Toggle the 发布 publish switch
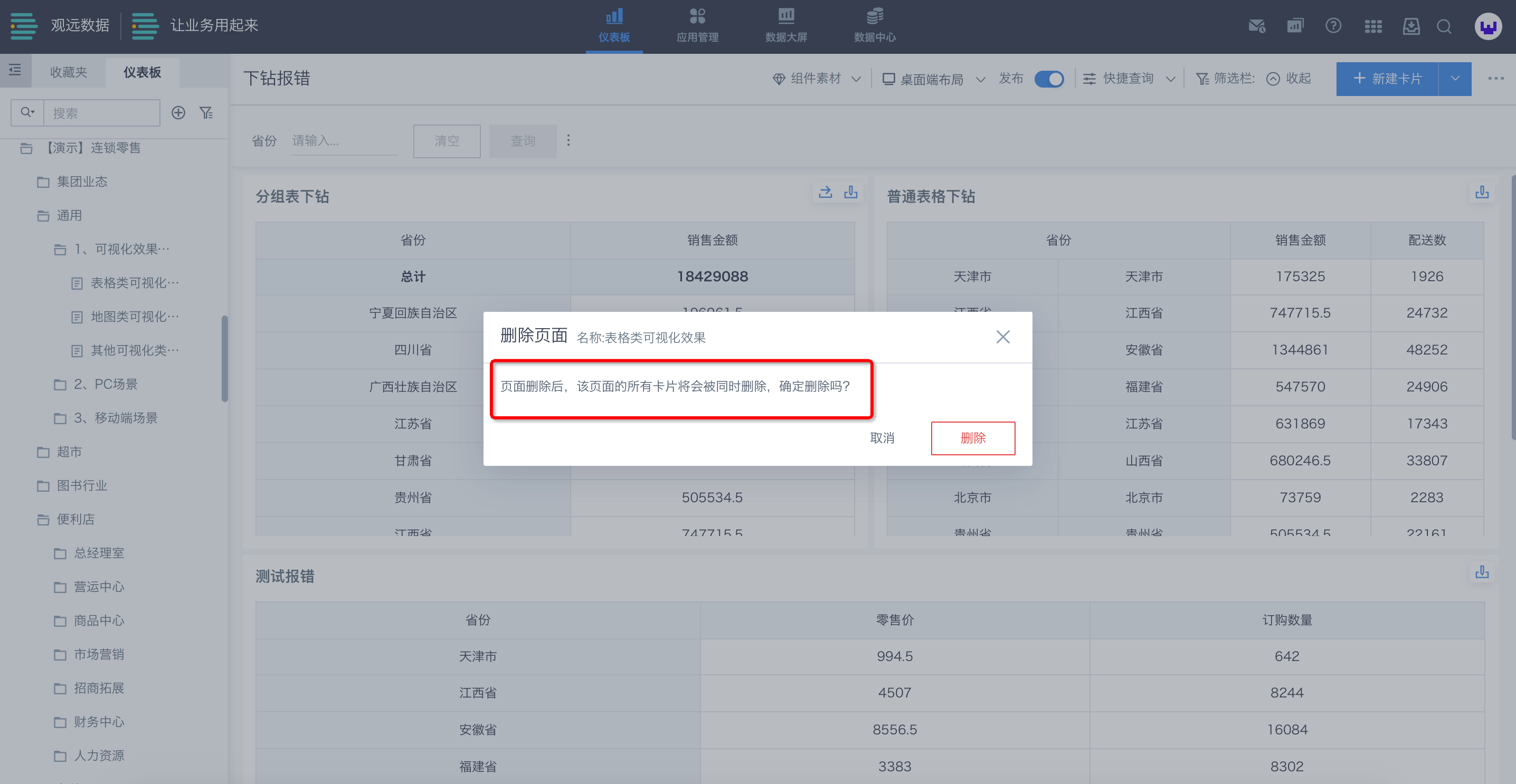Screen dimensions: 1516x784 click(1049, 79)
